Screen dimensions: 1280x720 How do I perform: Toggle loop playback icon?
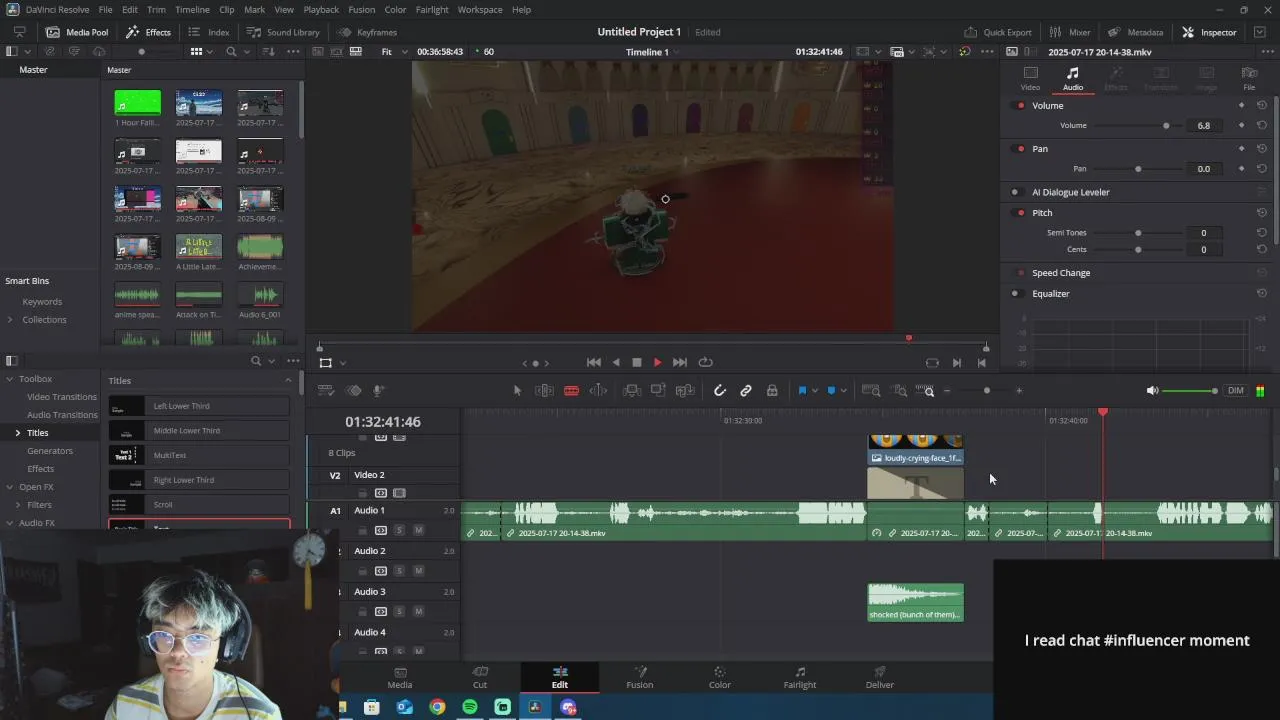(x=705, y=363)
